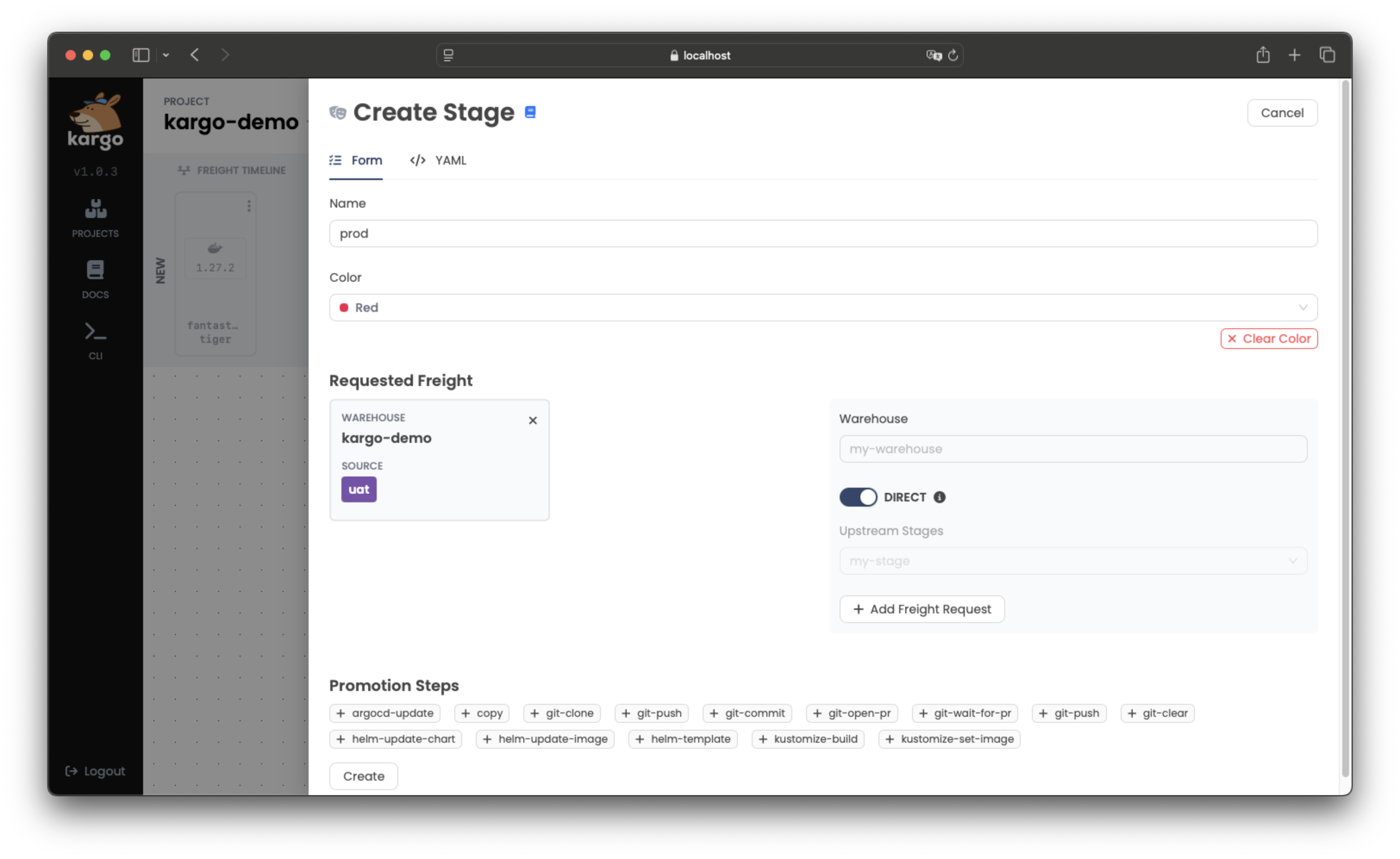
Task: Expand the Color dropdown showing Red
Action: pyautogui.click(x=822, y=307)
